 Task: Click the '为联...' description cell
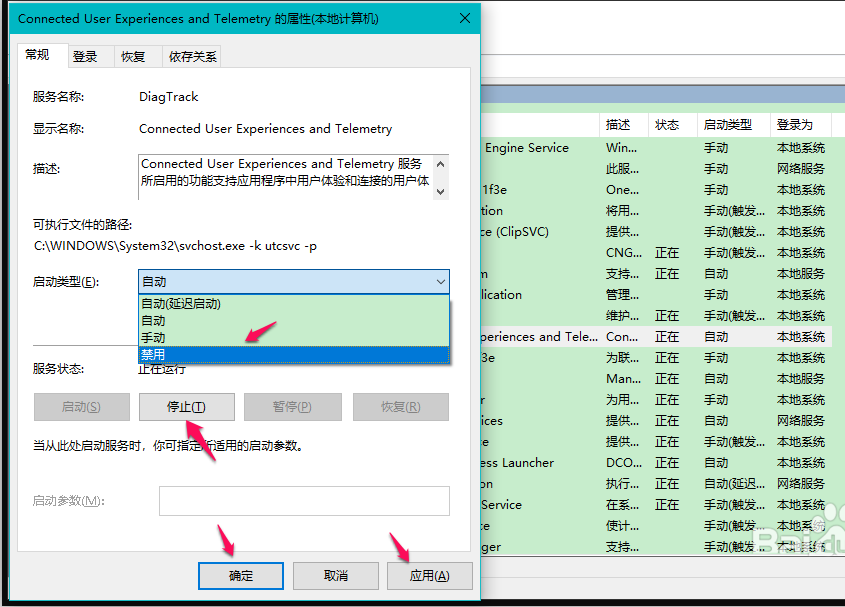point(622,358)
